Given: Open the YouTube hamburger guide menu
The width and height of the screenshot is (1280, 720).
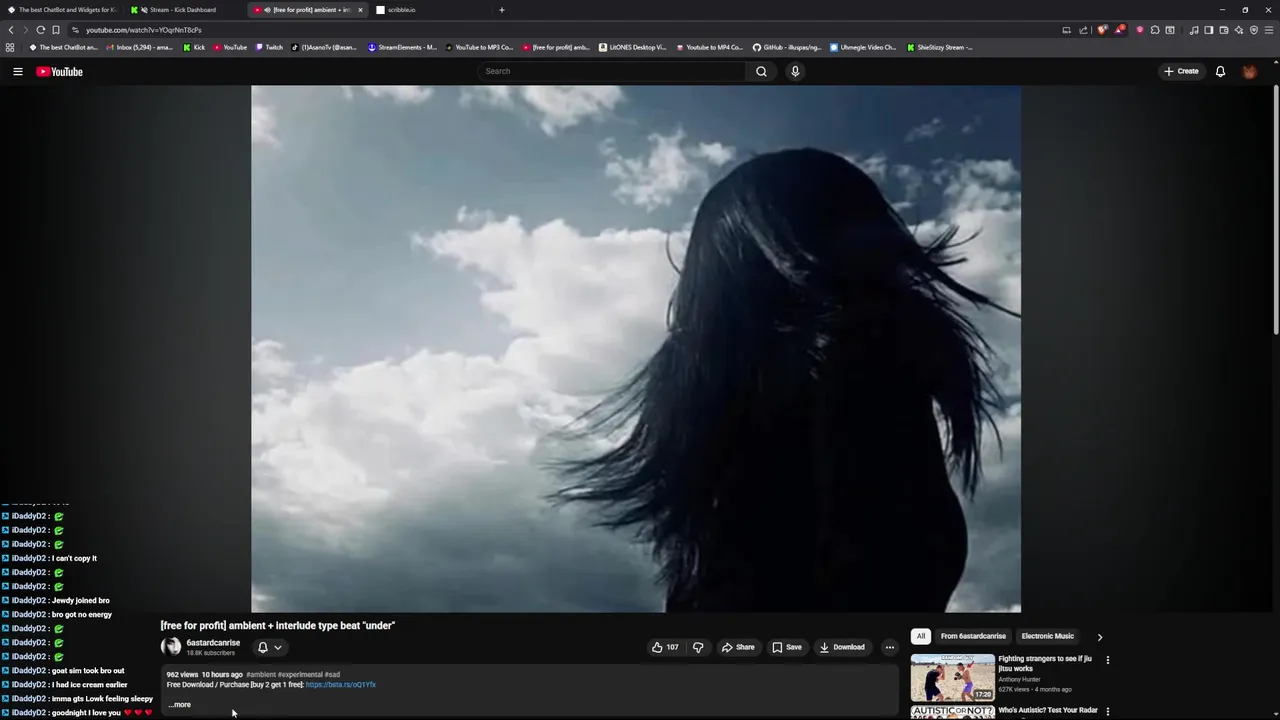Looking at the screenshot, I should 17,72.
